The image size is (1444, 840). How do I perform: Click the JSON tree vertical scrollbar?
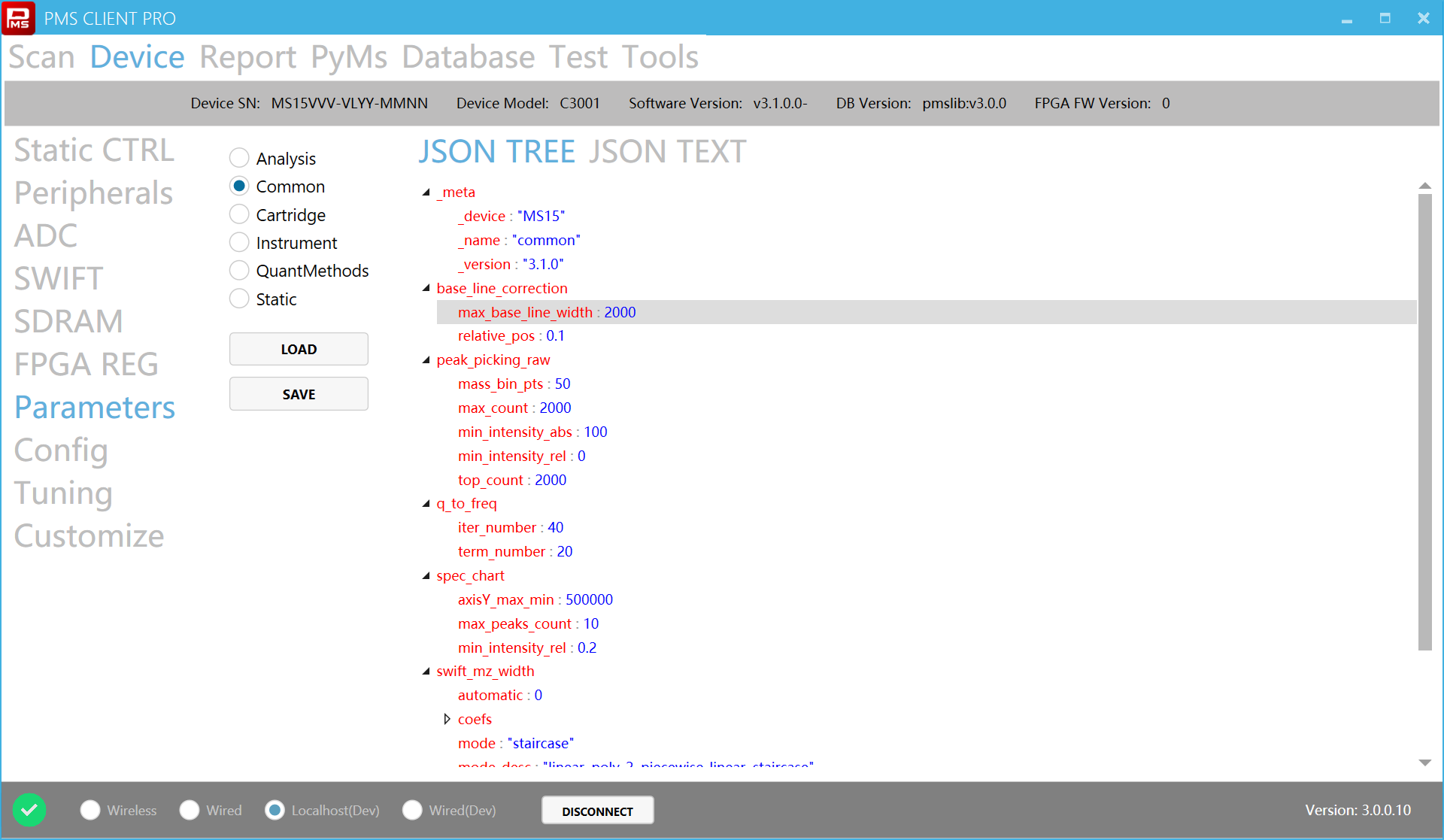[1424, 421]
